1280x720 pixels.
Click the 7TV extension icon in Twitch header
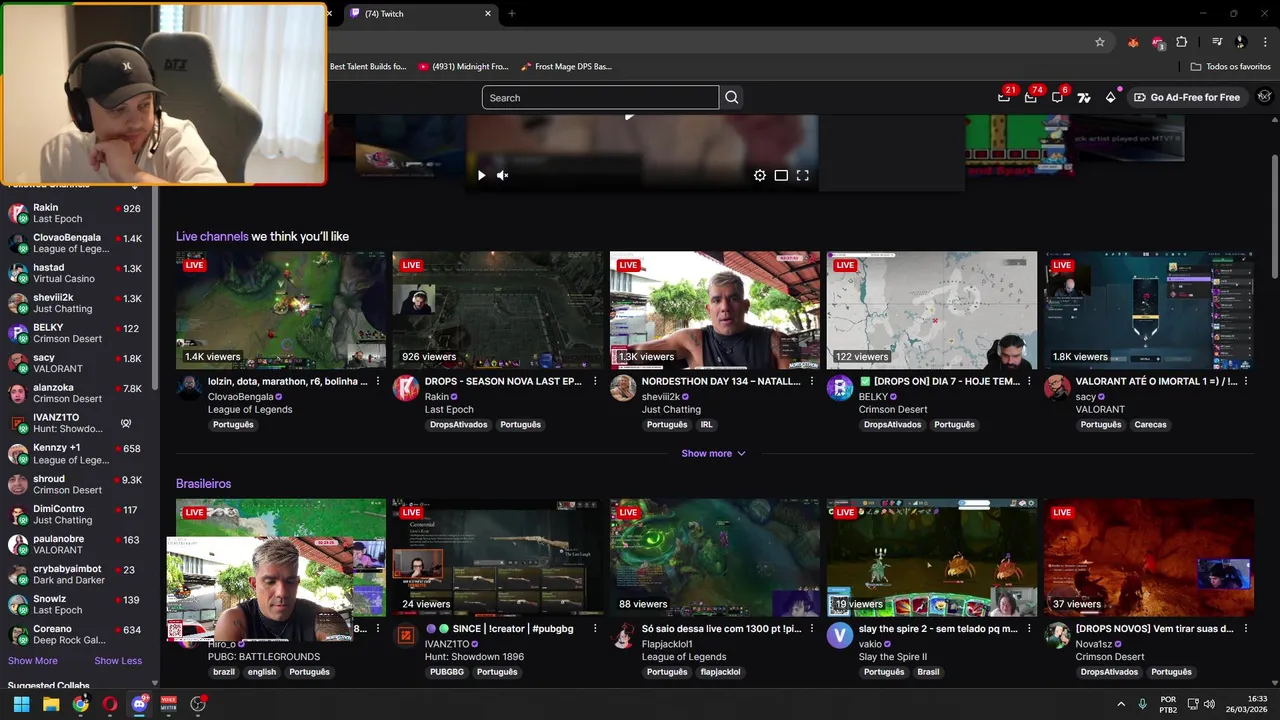[1083, 97]
